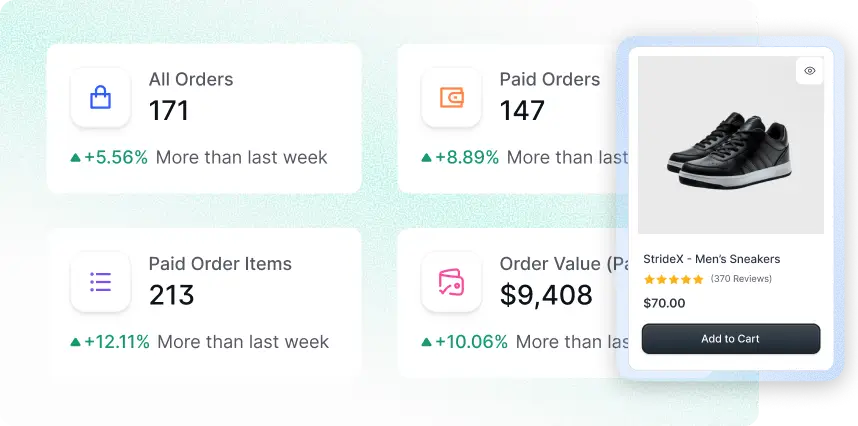The width and height of the screenshot is (858, 426).
Task: Open the (370 Reviews) link
Action: pos(741,279)
